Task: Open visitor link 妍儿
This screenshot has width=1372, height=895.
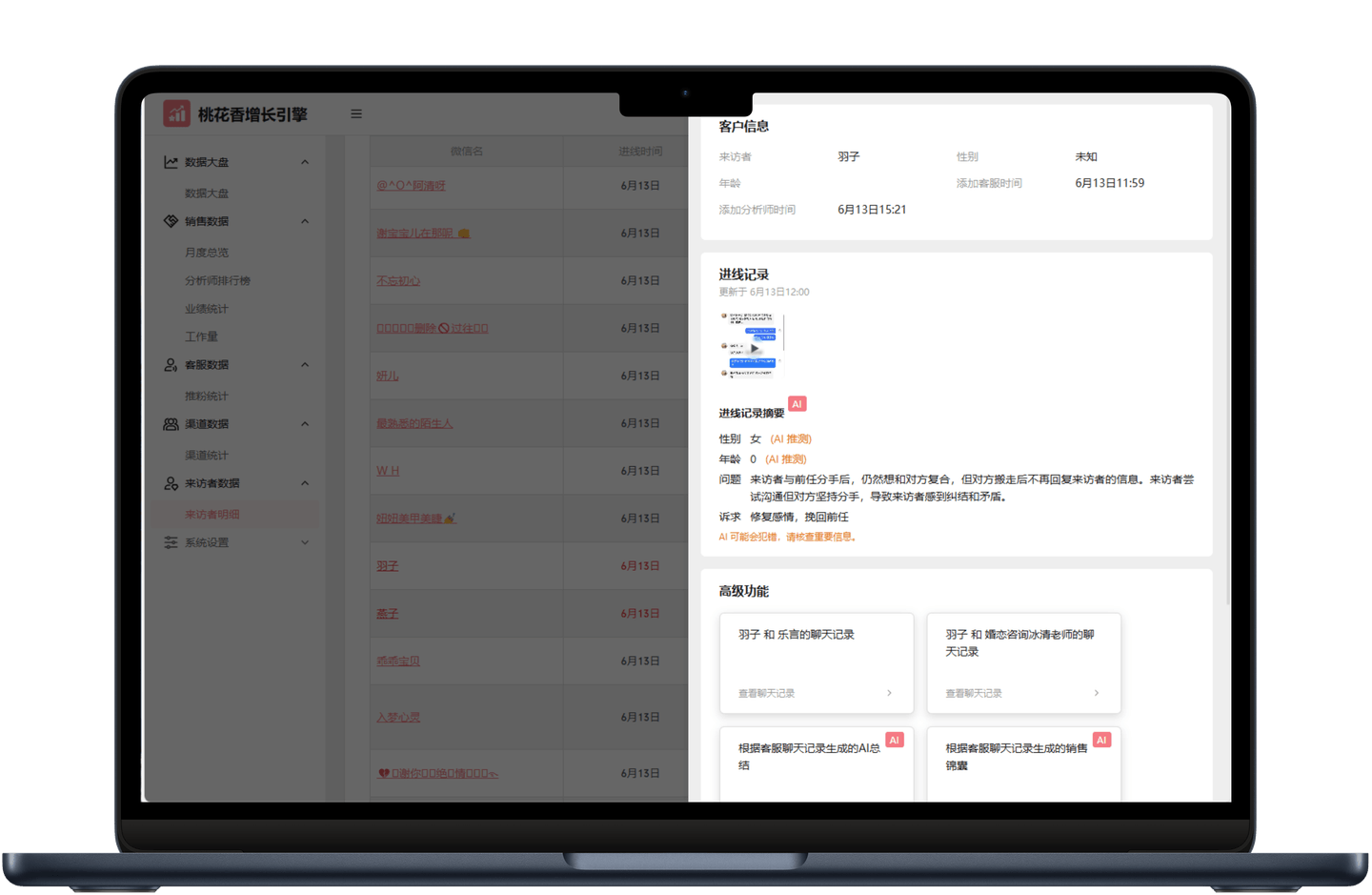Action: [x=387, y=376]
